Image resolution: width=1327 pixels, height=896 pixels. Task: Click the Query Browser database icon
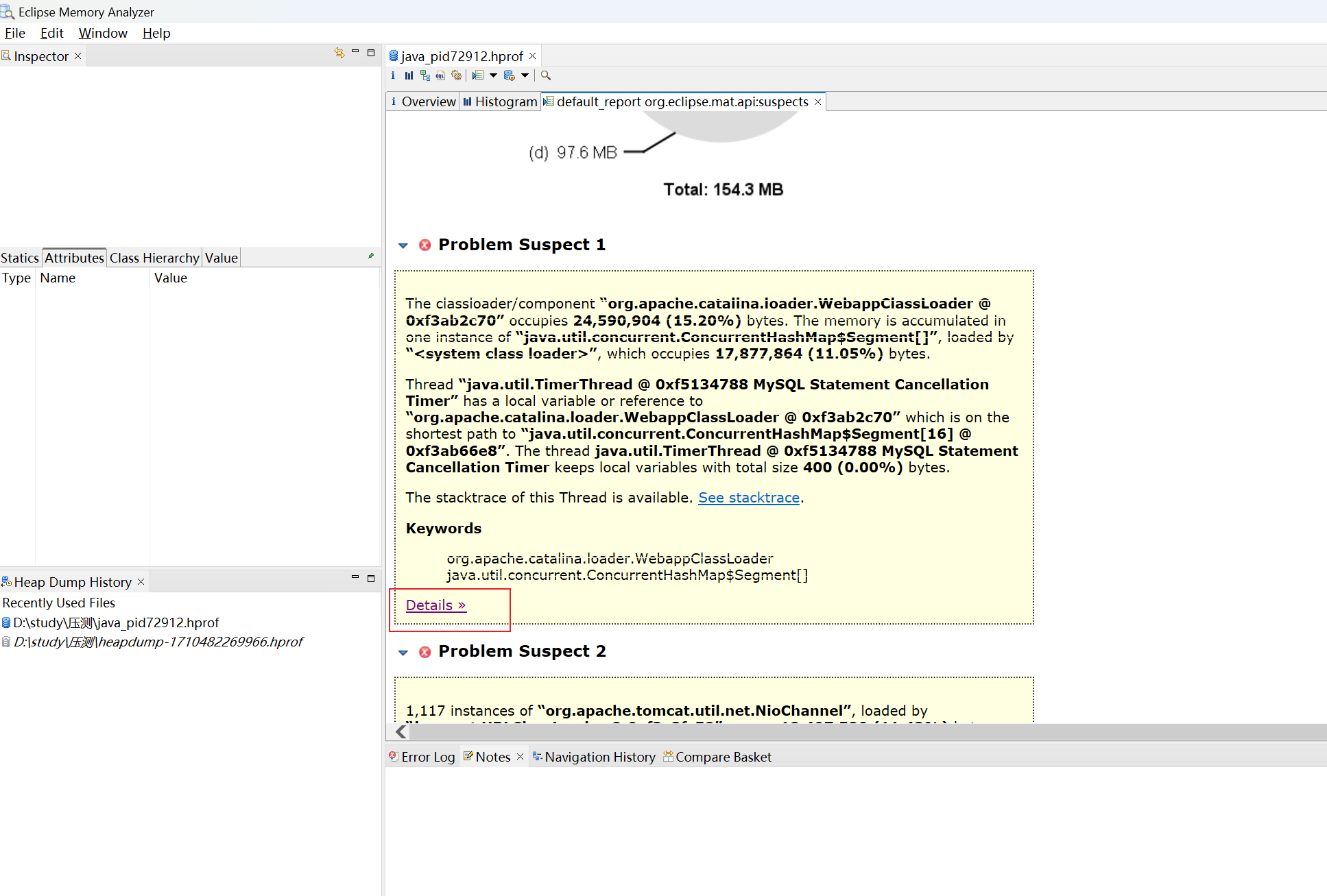[509, 75]
